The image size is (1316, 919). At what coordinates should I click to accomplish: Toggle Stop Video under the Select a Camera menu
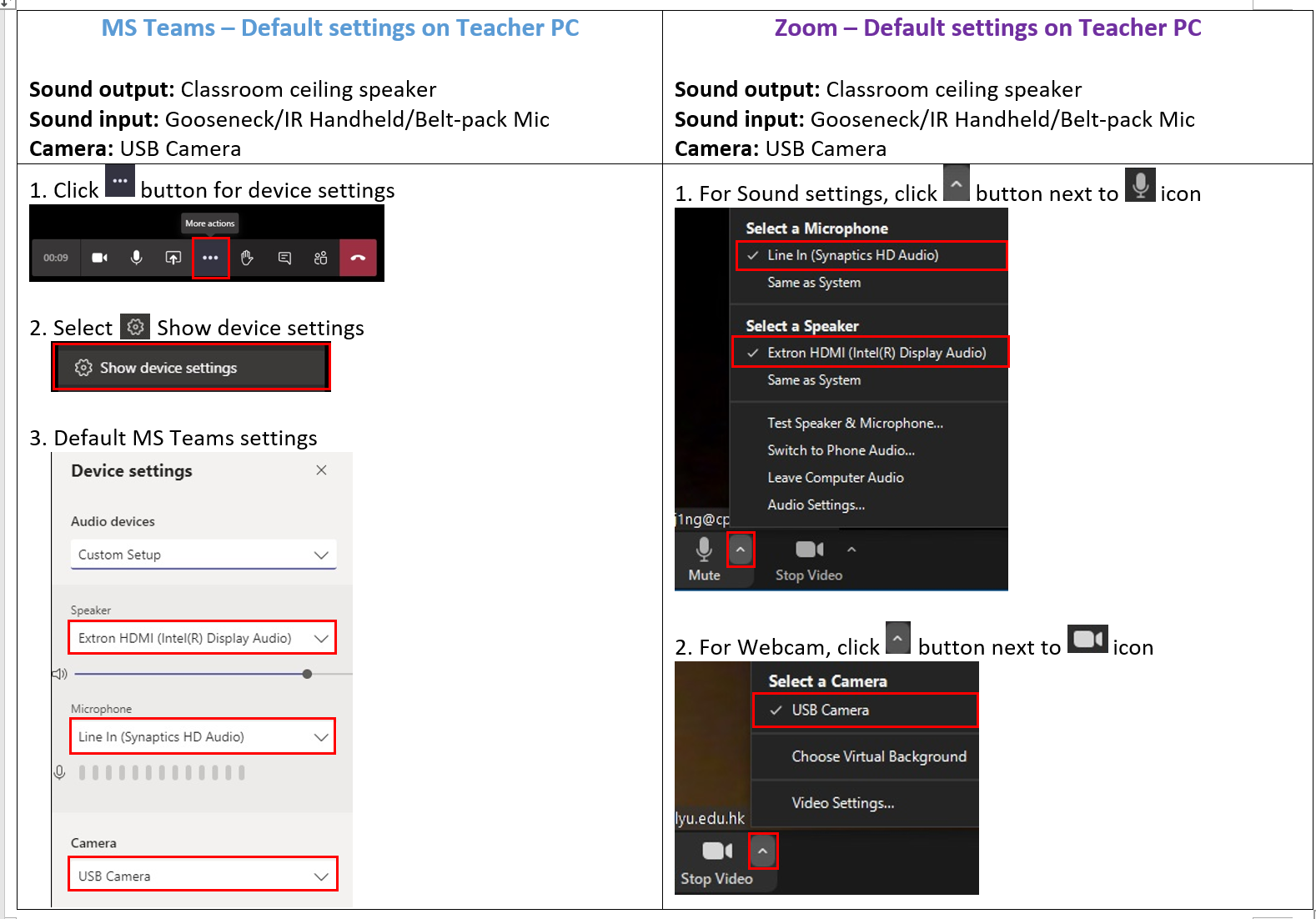coord(716,862)
